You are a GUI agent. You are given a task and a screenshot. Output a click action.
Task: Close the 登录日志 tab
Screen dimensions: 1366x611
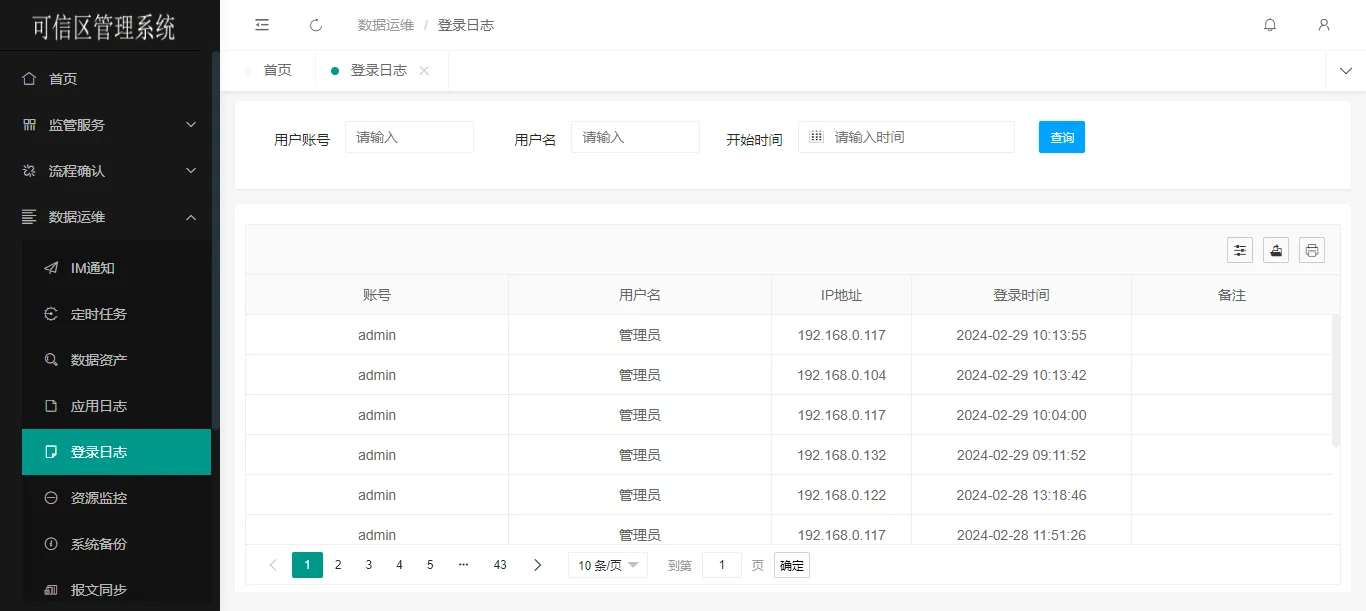pyautogui.click(x=424, y=71)
